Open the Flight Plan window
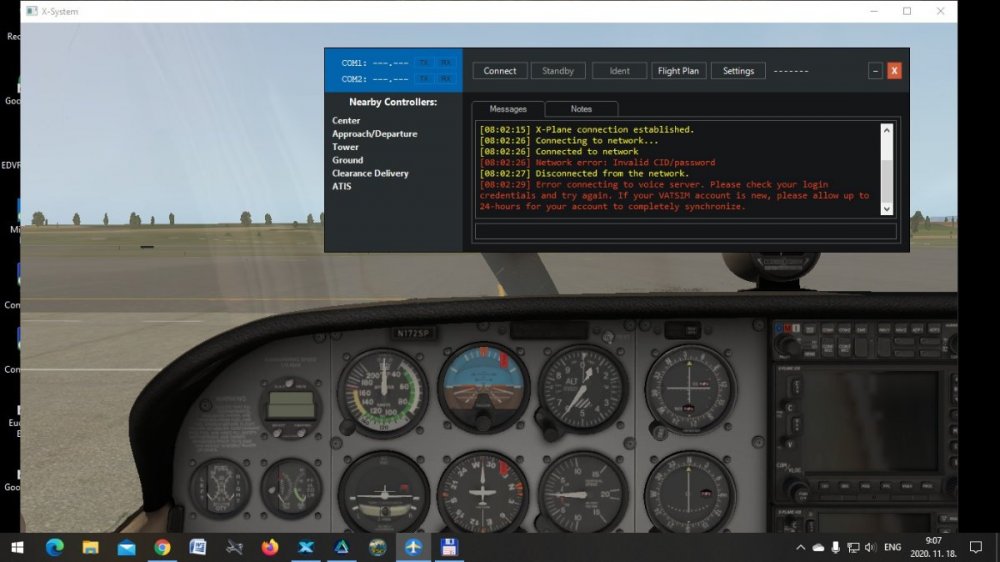The image size is (1000, 562). 679,71
